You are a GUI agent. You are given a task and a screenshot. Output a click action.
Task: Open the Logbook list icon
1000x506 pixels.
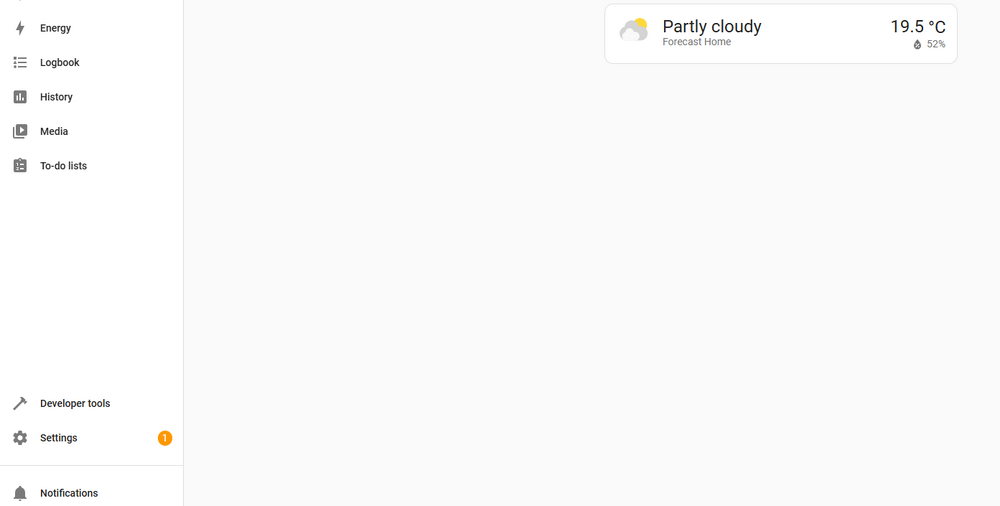tap(20, 63)
